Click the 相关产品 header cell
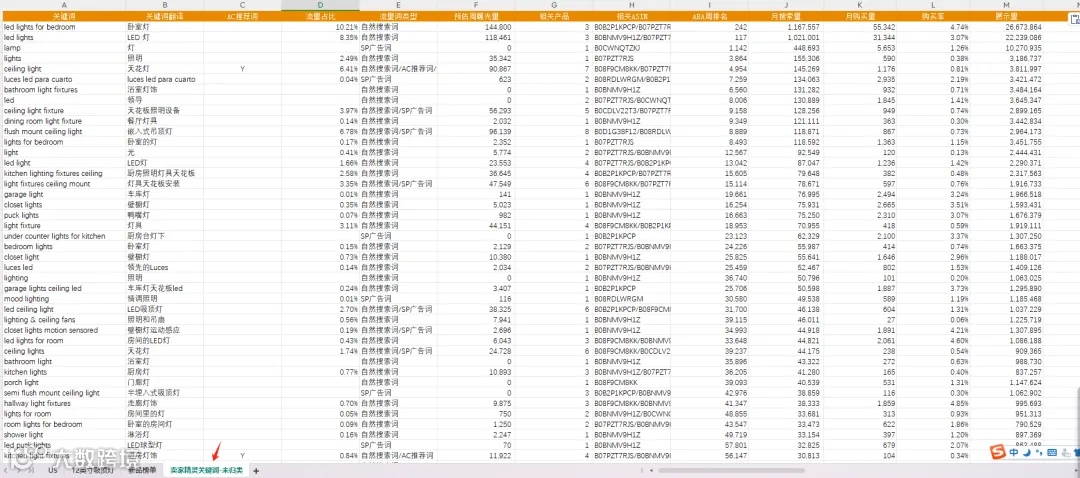1080x478 pixels. 553,16
